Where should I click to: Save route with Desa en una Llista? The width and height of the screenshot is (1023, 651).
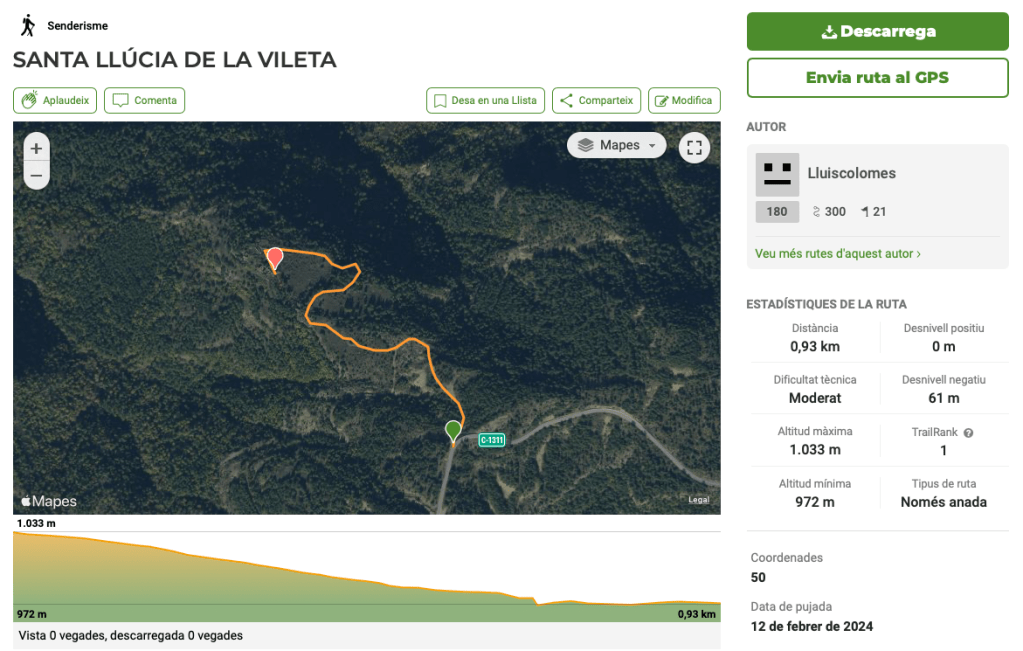click(485, 100)
